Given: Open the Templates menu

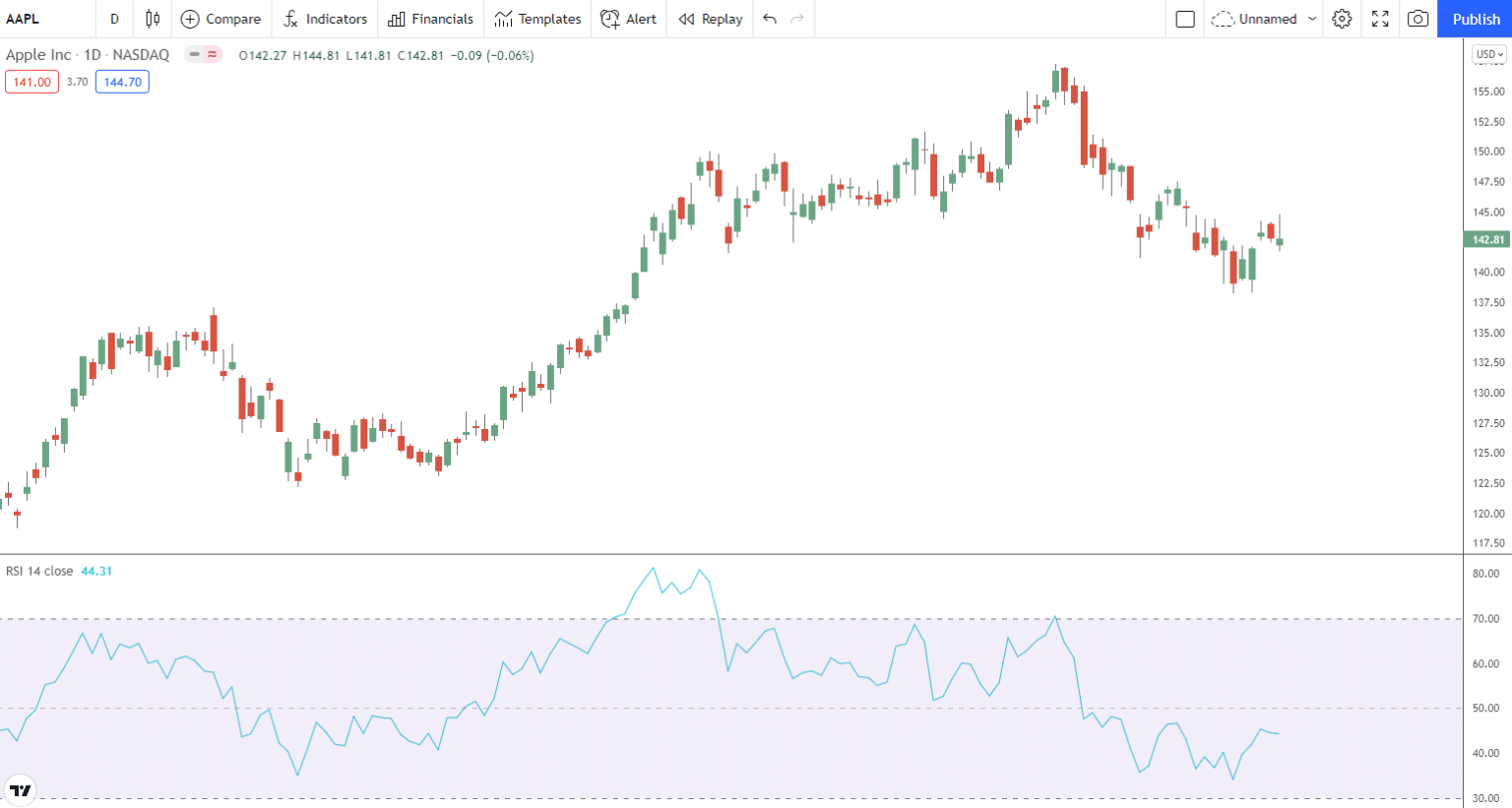Looking at the screenshot, I should (537, 19).
